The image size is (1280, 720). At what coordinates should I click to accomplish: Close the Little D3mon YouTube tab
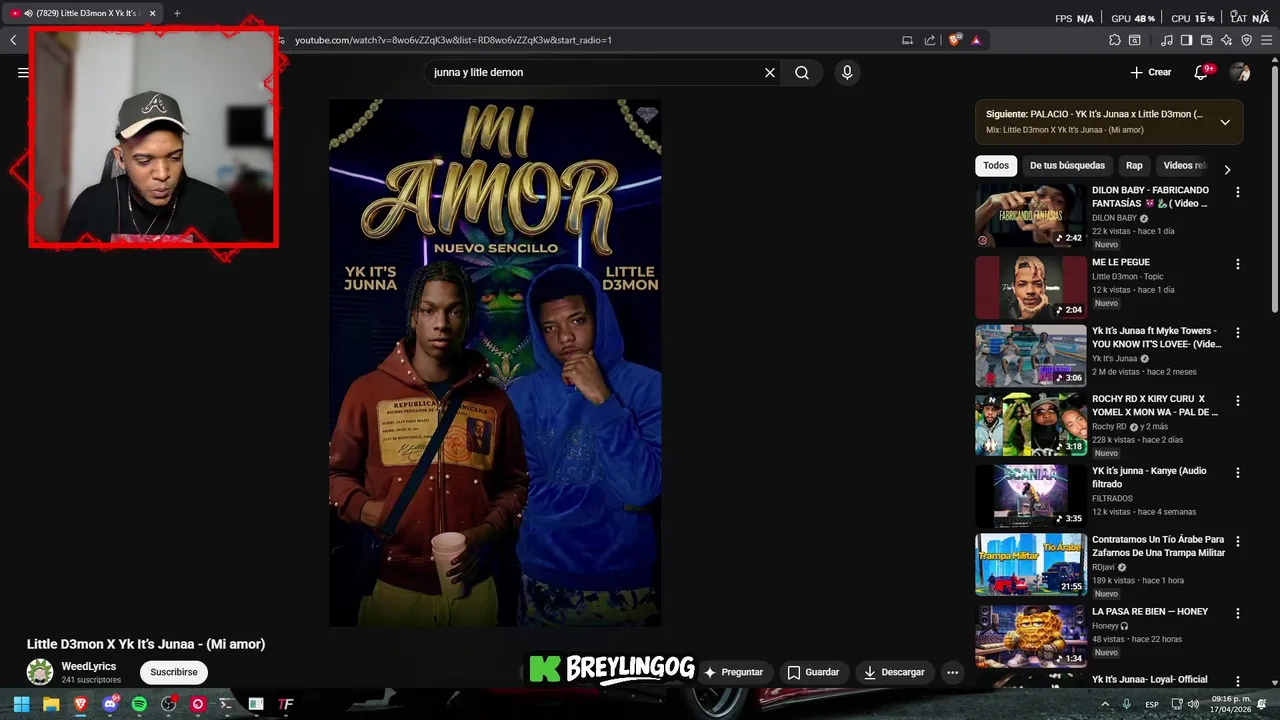tap(152, 13)
